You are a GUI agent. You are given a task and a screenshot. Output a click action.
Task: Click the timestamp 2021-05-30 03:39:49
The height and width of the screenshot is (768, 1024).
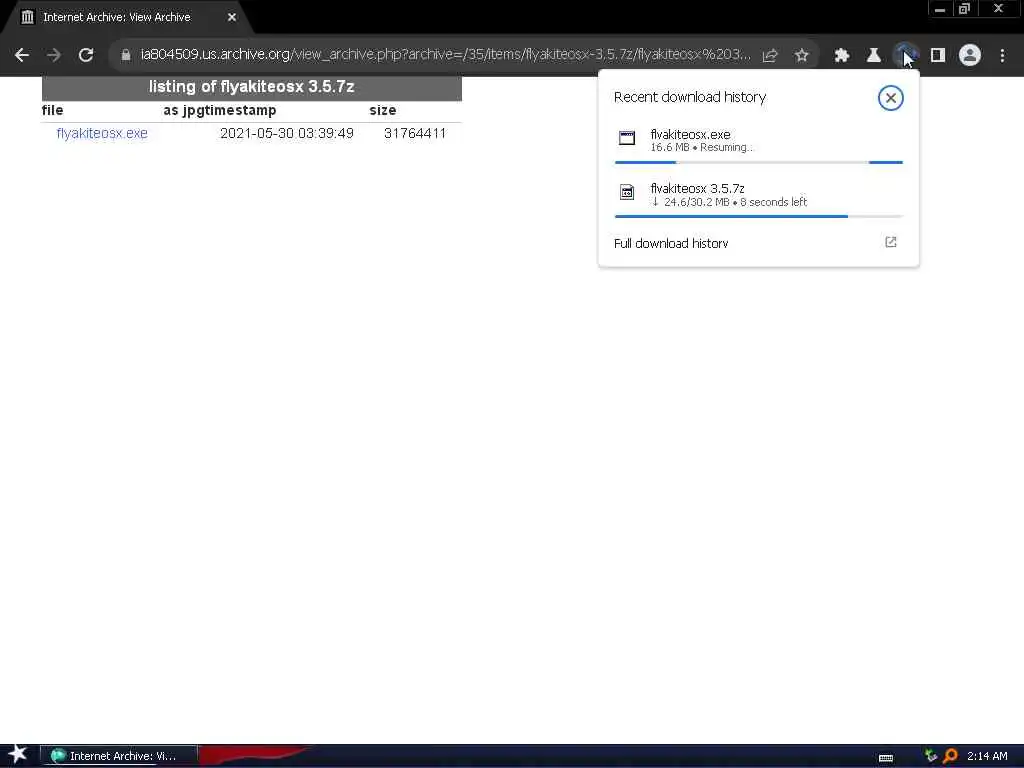(287, 133)
